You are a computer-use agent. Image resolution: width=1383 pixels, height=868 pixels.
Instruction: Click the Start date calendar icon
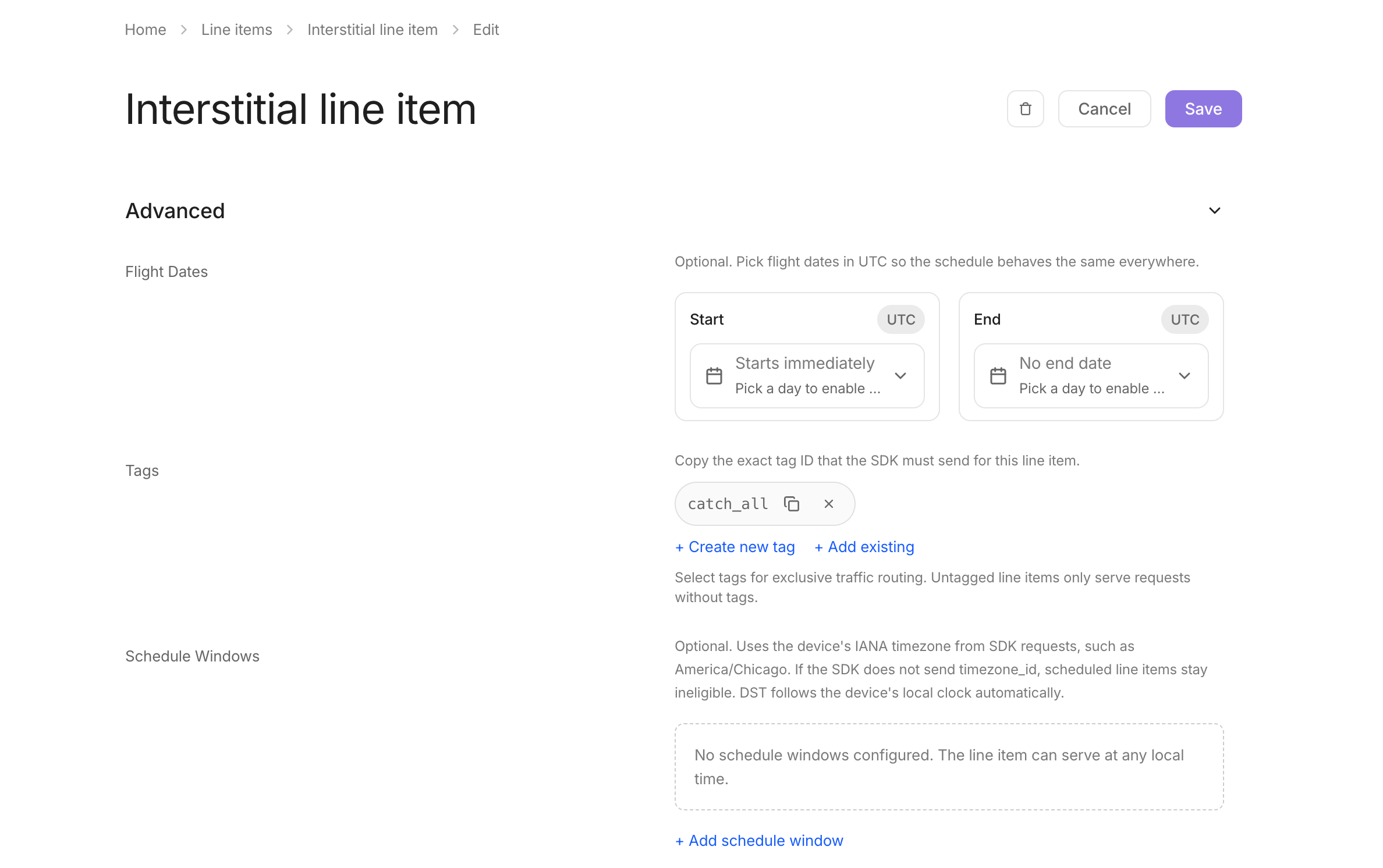click(714, 376)
